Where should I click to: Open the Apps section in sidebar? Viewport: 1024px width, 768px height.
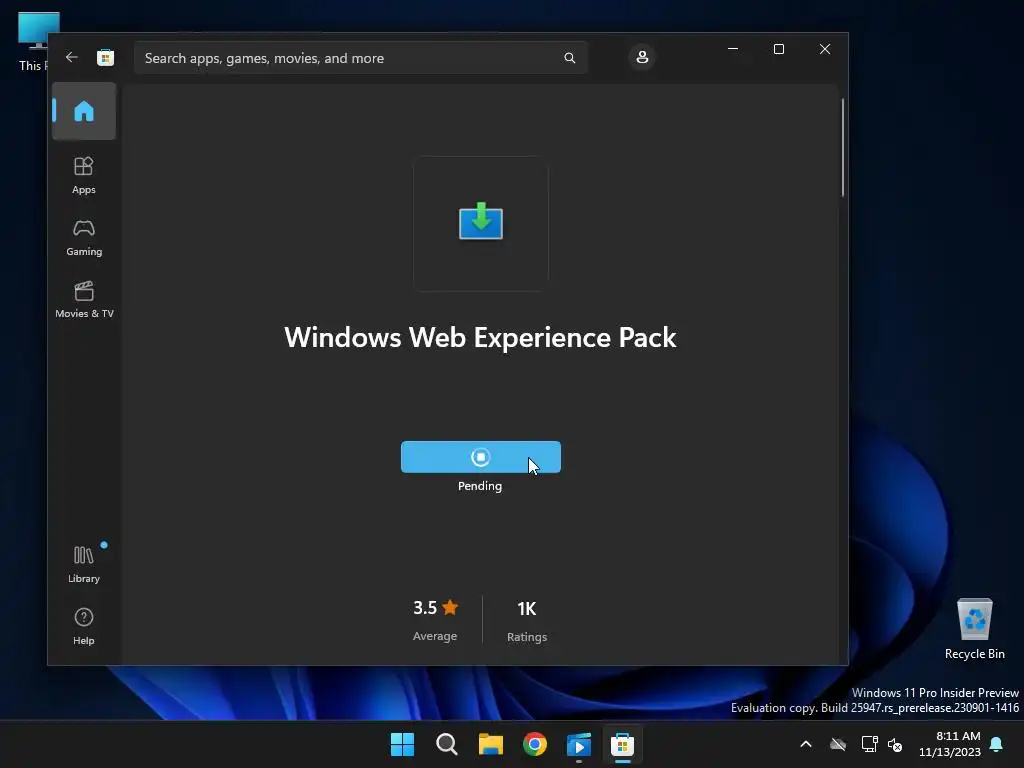point(84,175)
